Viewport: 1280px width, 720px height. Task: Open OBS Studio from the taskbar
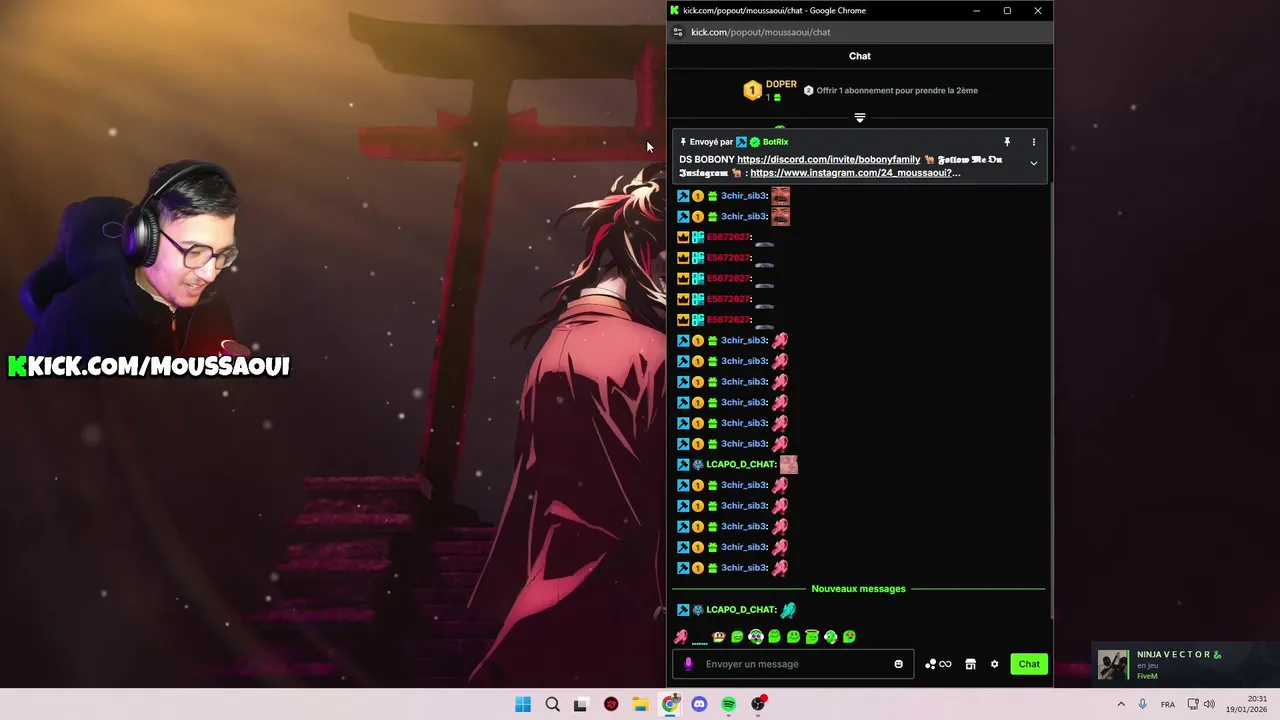(758, 704)
